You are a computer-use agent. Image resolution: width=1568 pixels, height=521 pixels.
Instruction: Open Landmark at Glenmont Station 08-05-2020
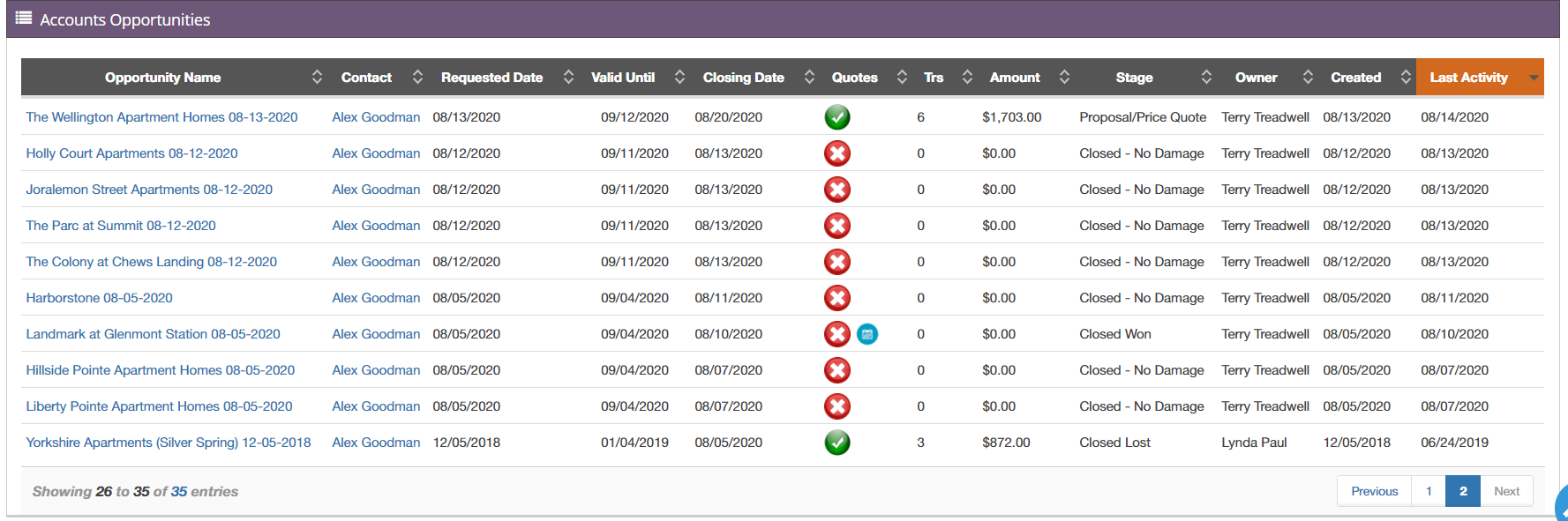153,334
